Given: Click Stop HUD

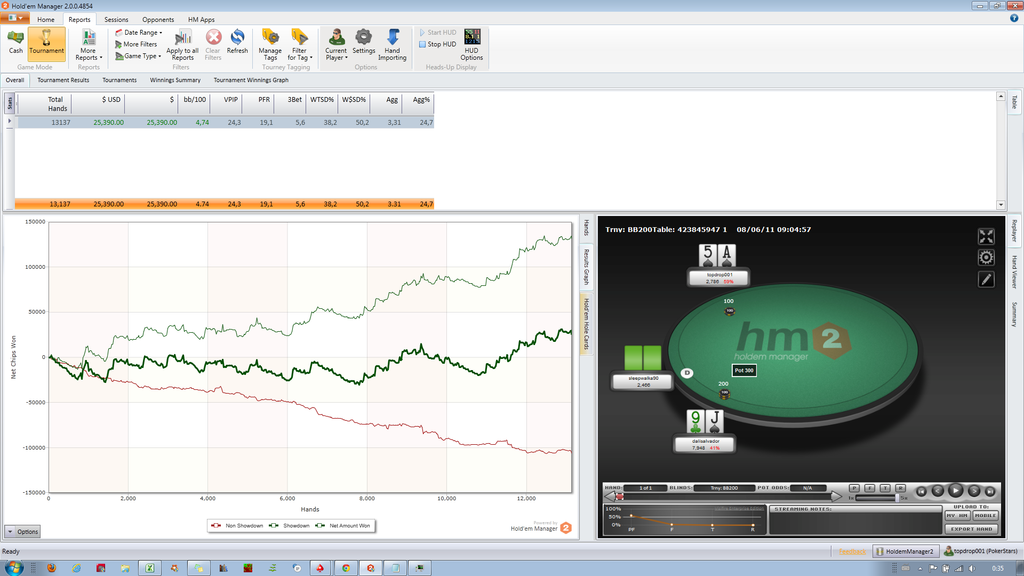Looking at the screenshot, I should pos(438,44).
